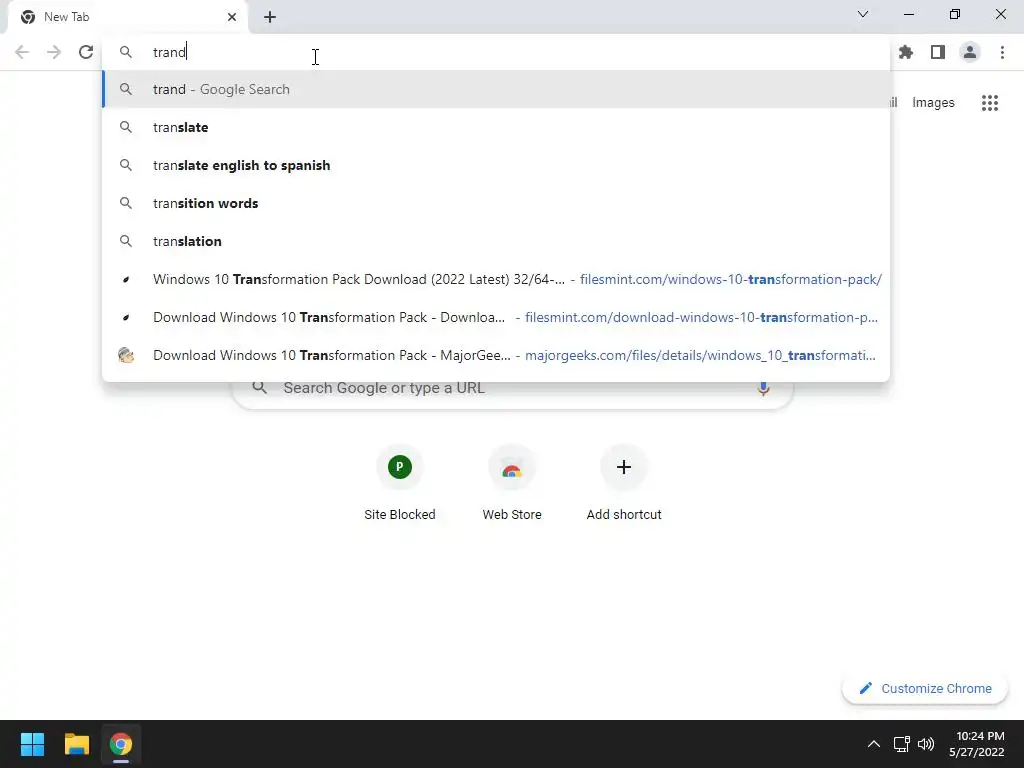Click the browser forward arrow
Viewport: 1024px width, 768px height.
54,52
